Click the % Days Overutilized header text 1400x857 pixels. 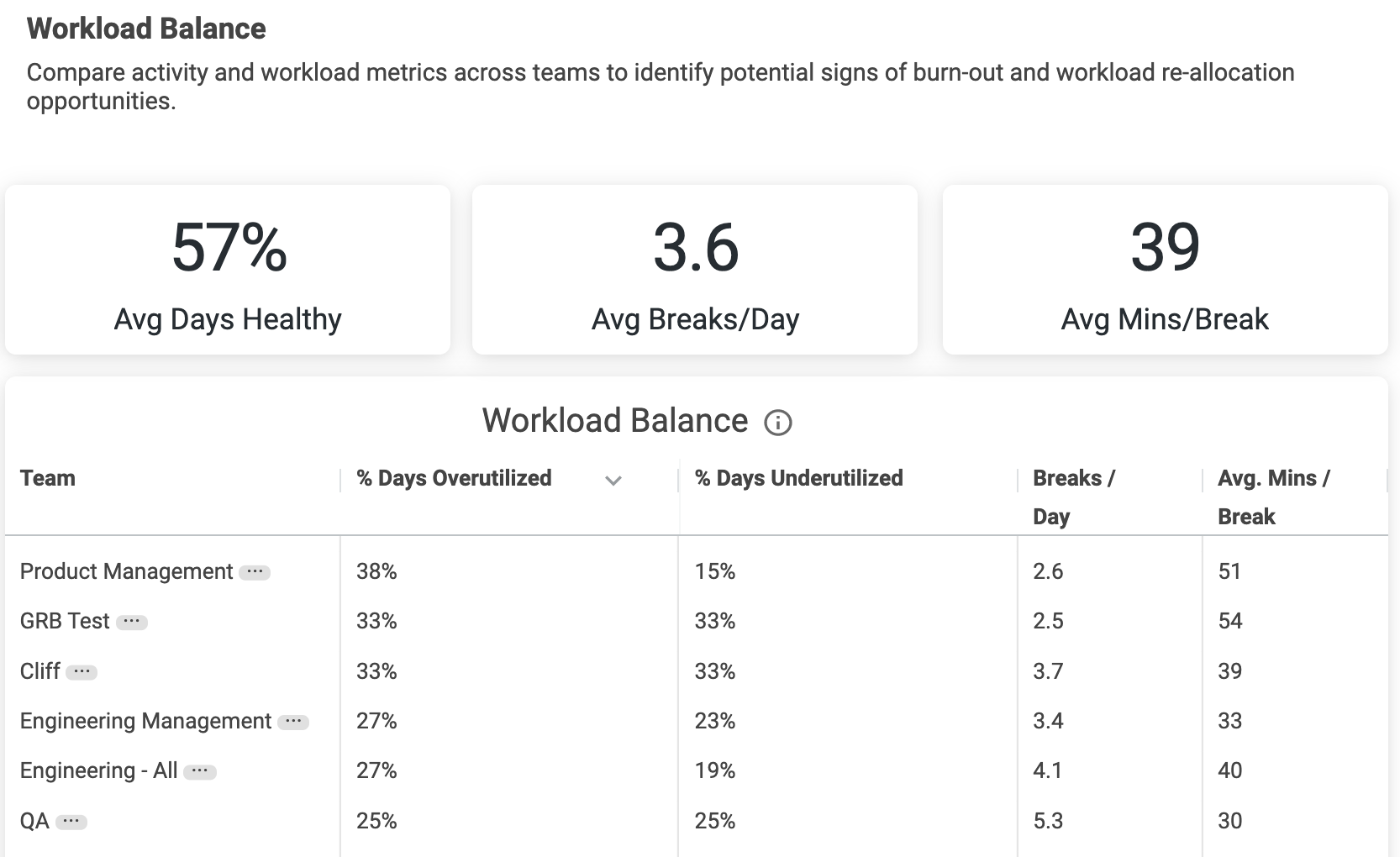454,478
